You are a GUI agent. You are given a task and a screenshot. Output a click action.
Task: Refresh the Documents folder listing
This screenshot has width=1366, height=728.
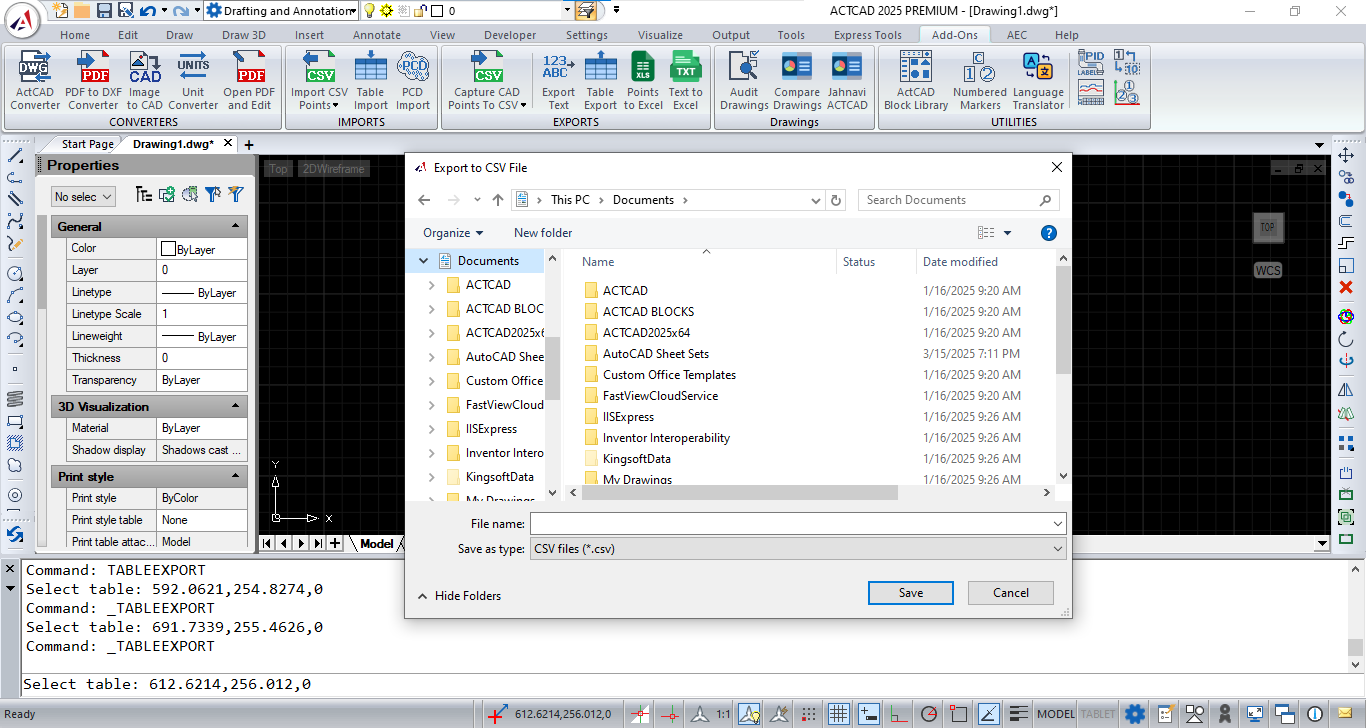(837, 200)
